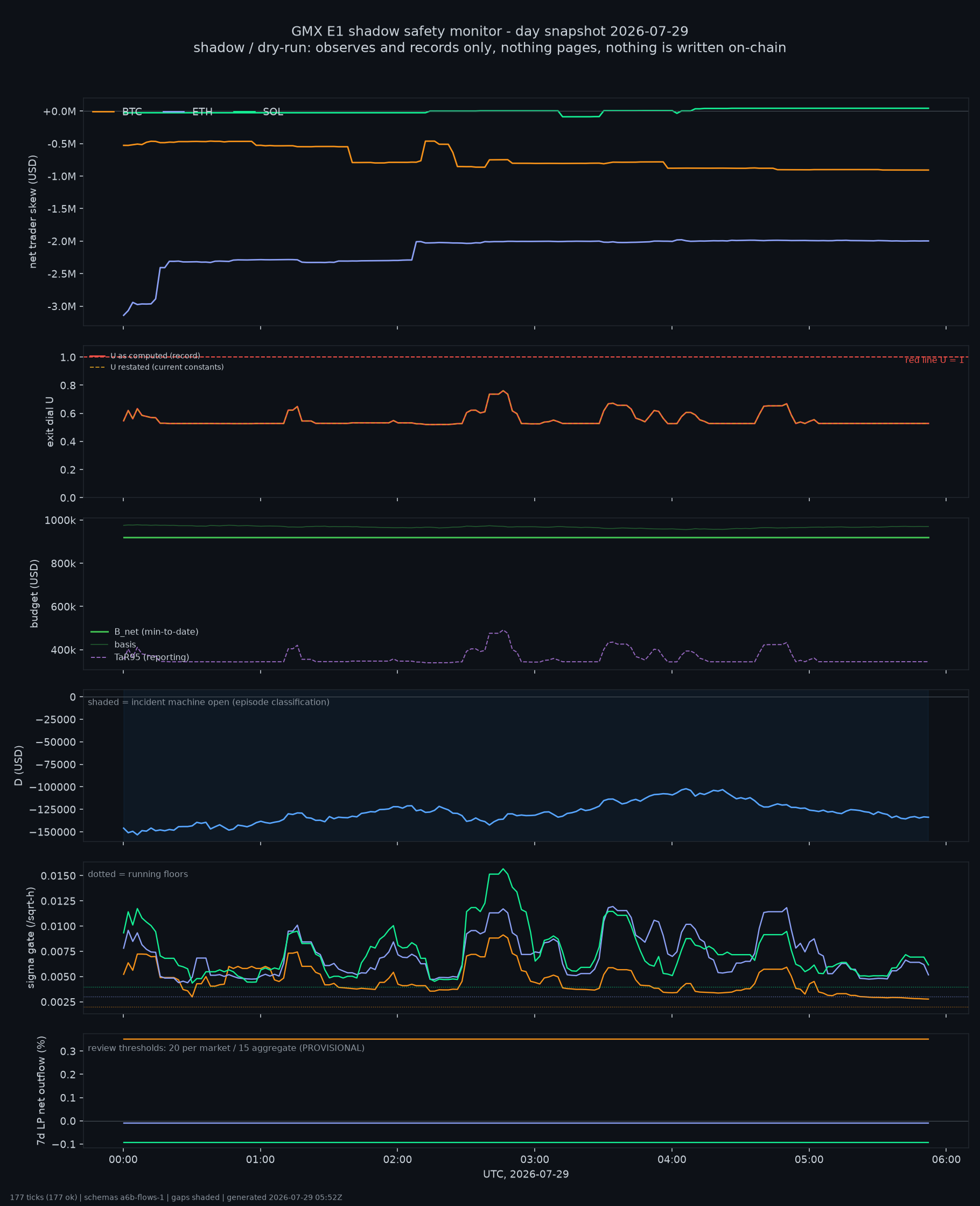Click the 'shaded = incident machine open' note

coord(209,702)
